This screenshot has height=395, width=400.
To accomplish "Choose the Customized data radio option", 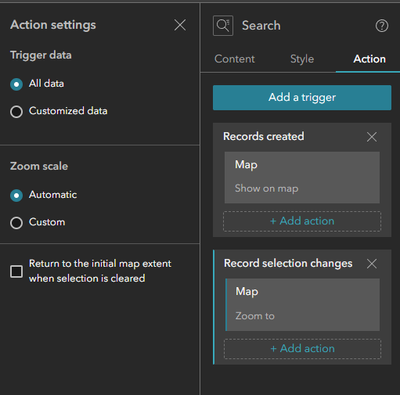I will point(16,112).
